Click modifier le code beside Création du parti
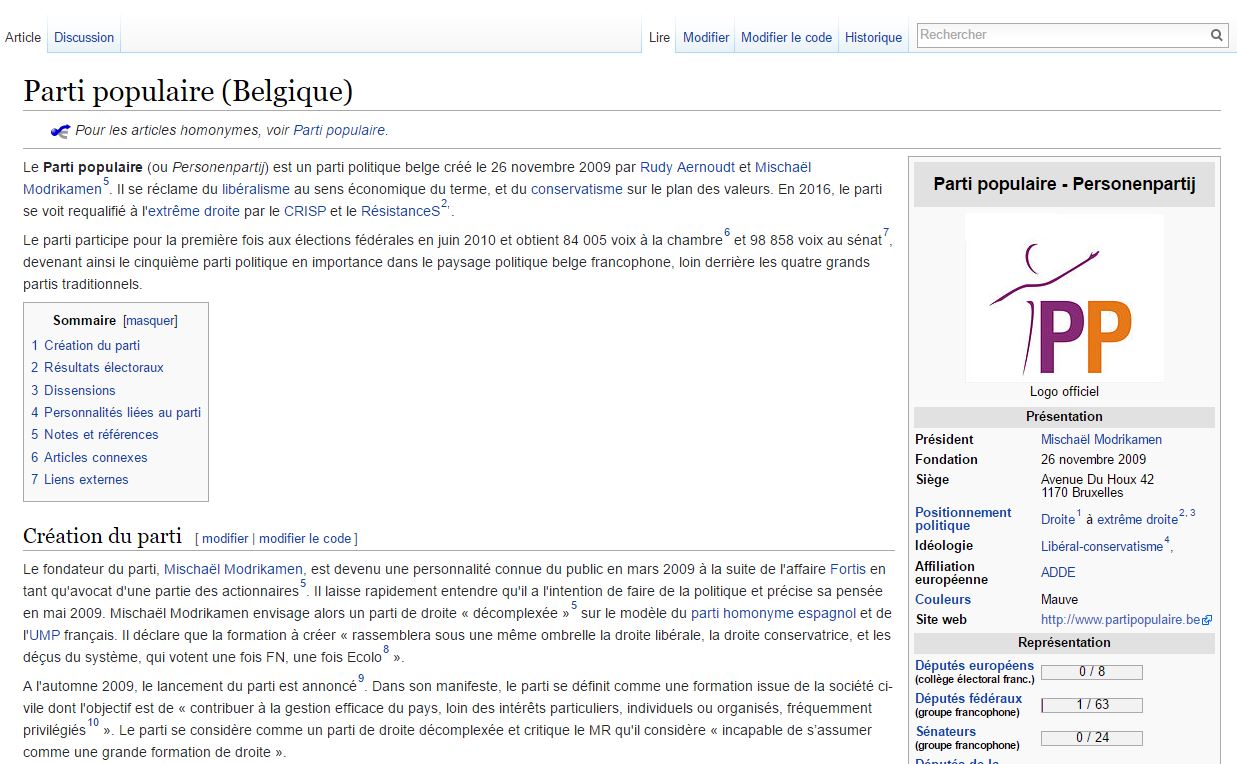Screen dimensions: 1237x764 pos(305,538)
